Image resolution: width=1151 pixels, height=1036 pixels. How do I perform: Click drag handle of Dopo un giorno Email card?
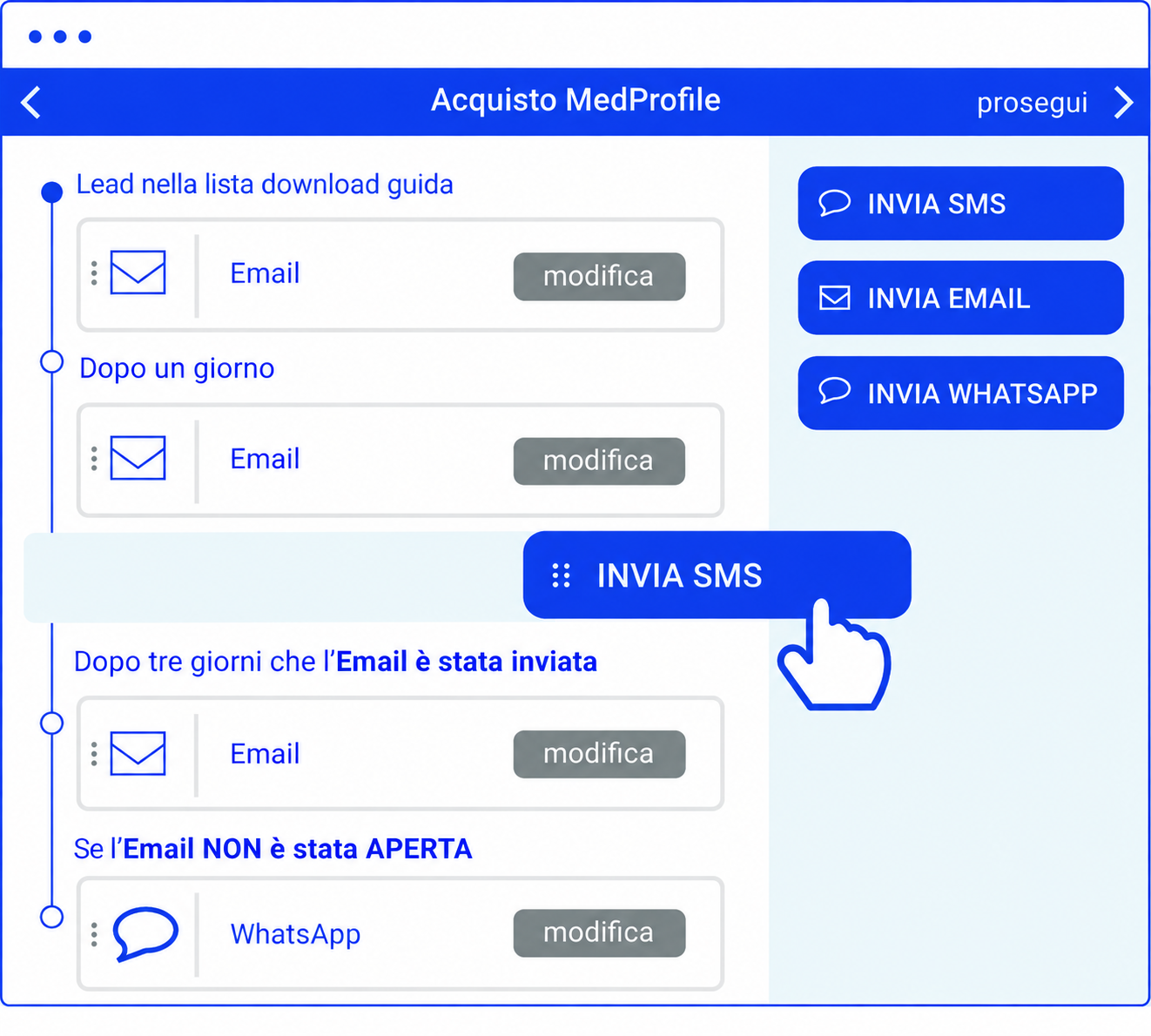click(x=94, y=459)
